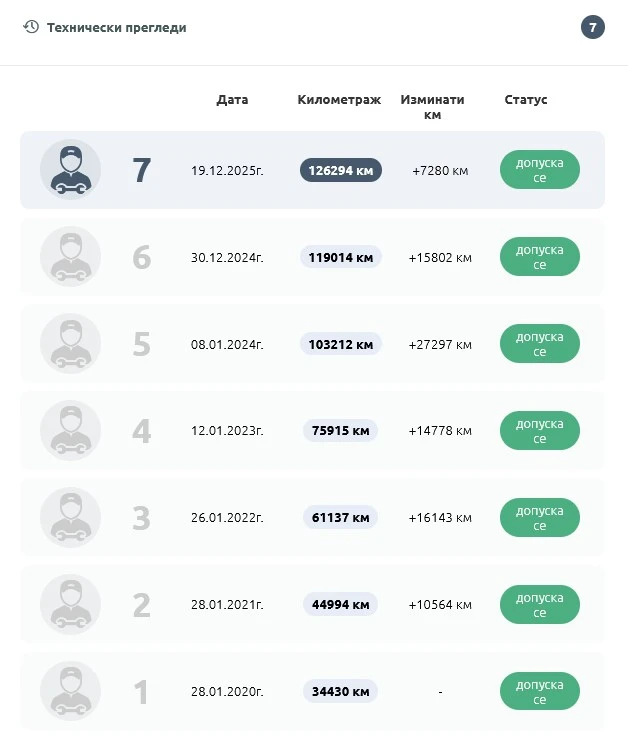
Task: Click the Дата column header
Action: pyautogui.click(x=232, y=100)
